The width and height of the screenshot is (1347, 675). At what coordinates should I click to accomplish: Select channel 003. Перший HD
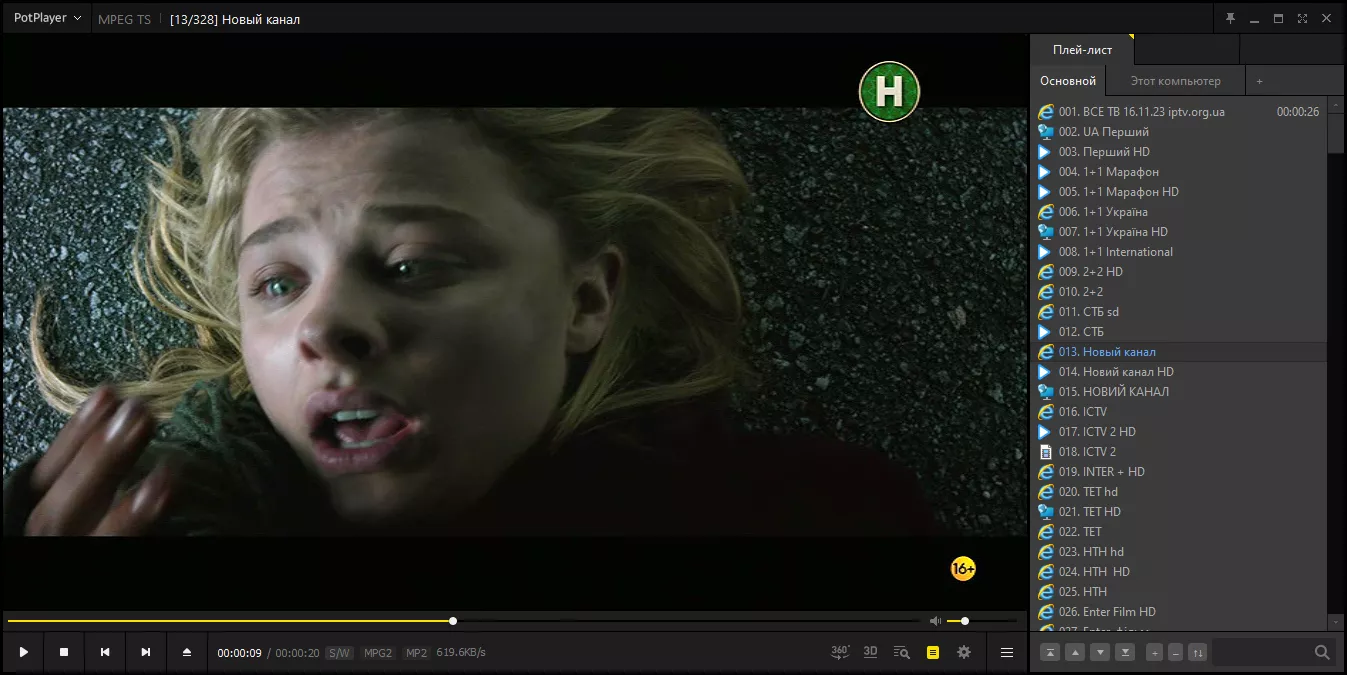click(x=1179, y=152)
